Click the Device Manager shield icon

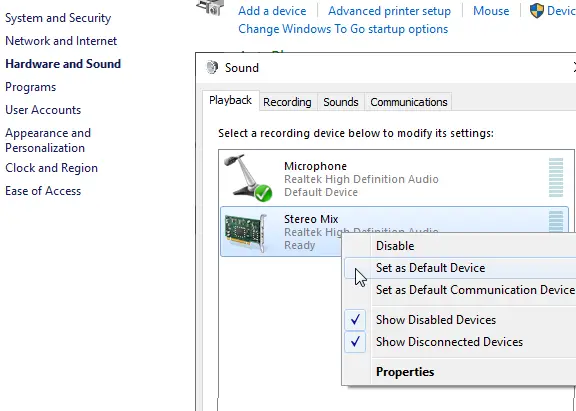pos(536,11)
